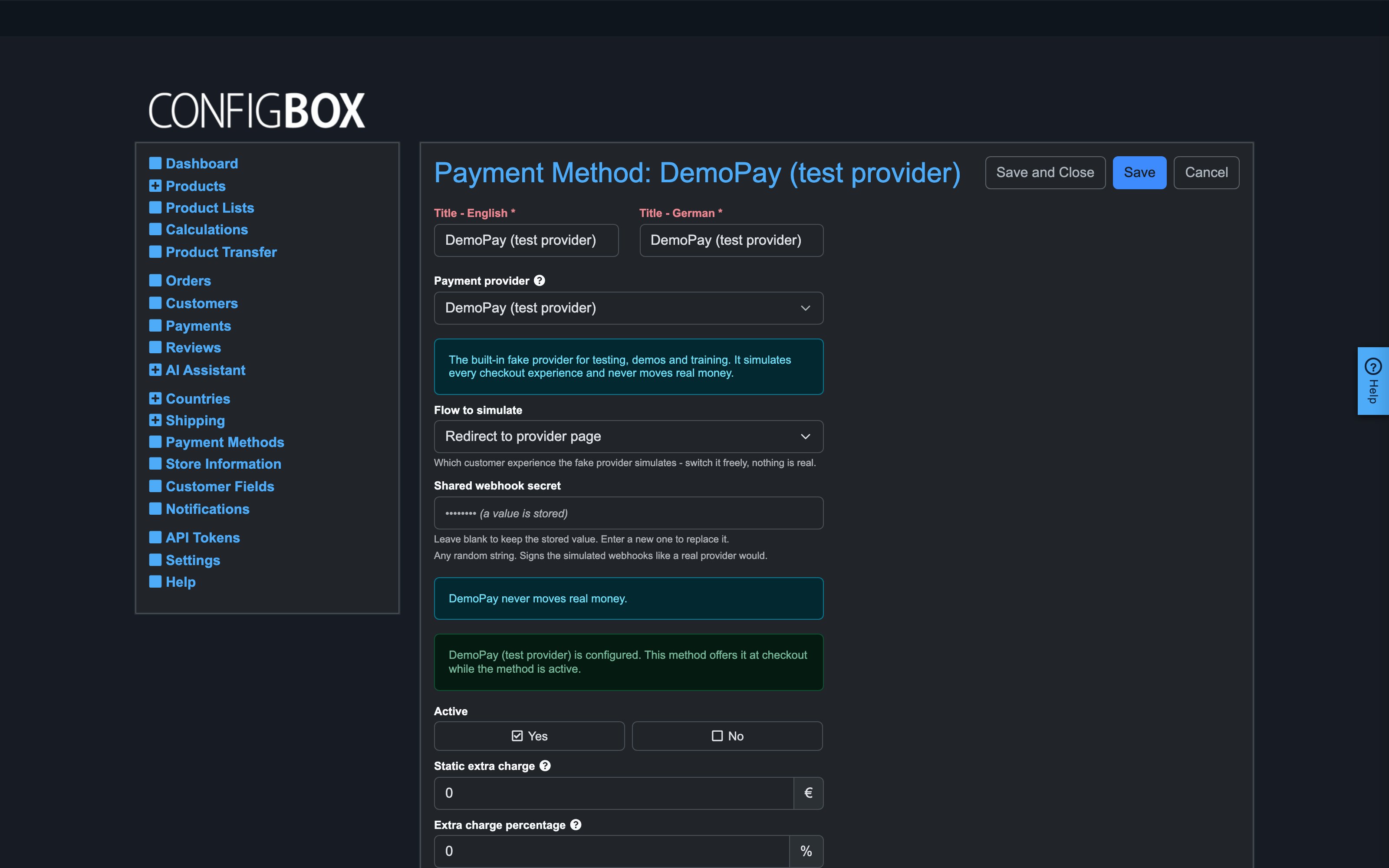Click the blue Save button
This screenshot has width=1389, height=868.
point(1139,173)
